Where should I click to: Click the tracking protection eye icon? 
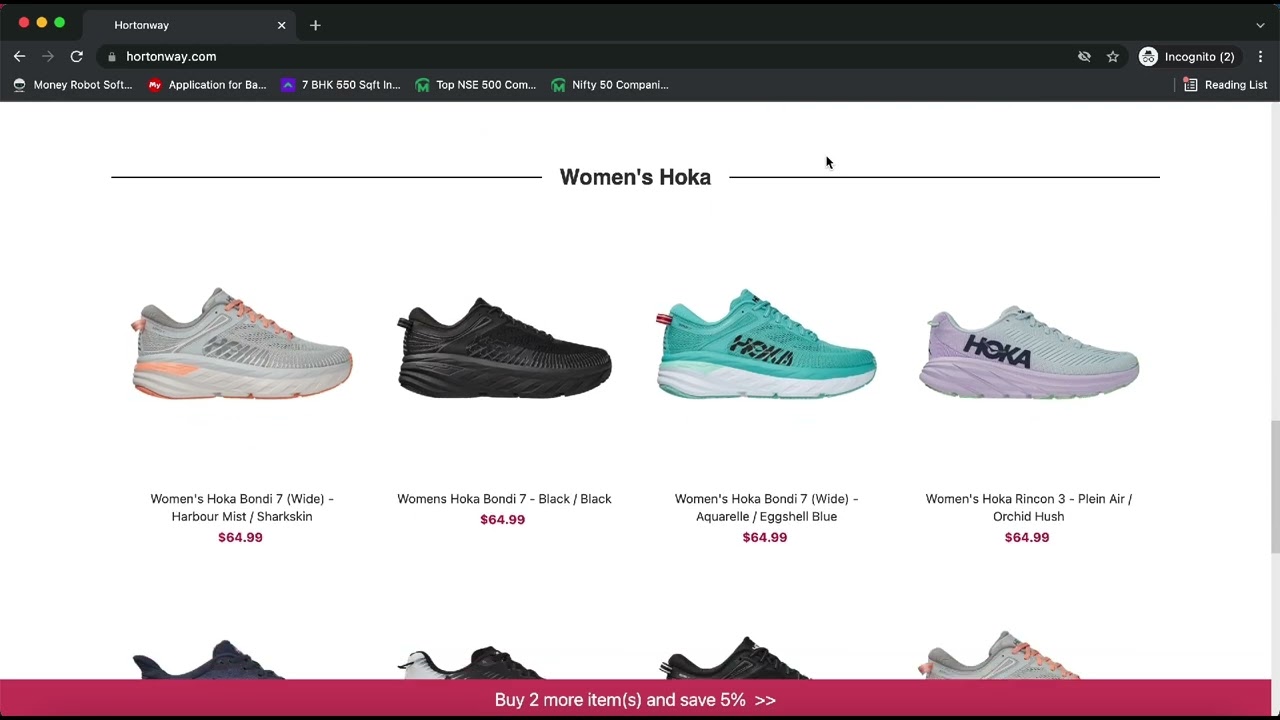1084,57
